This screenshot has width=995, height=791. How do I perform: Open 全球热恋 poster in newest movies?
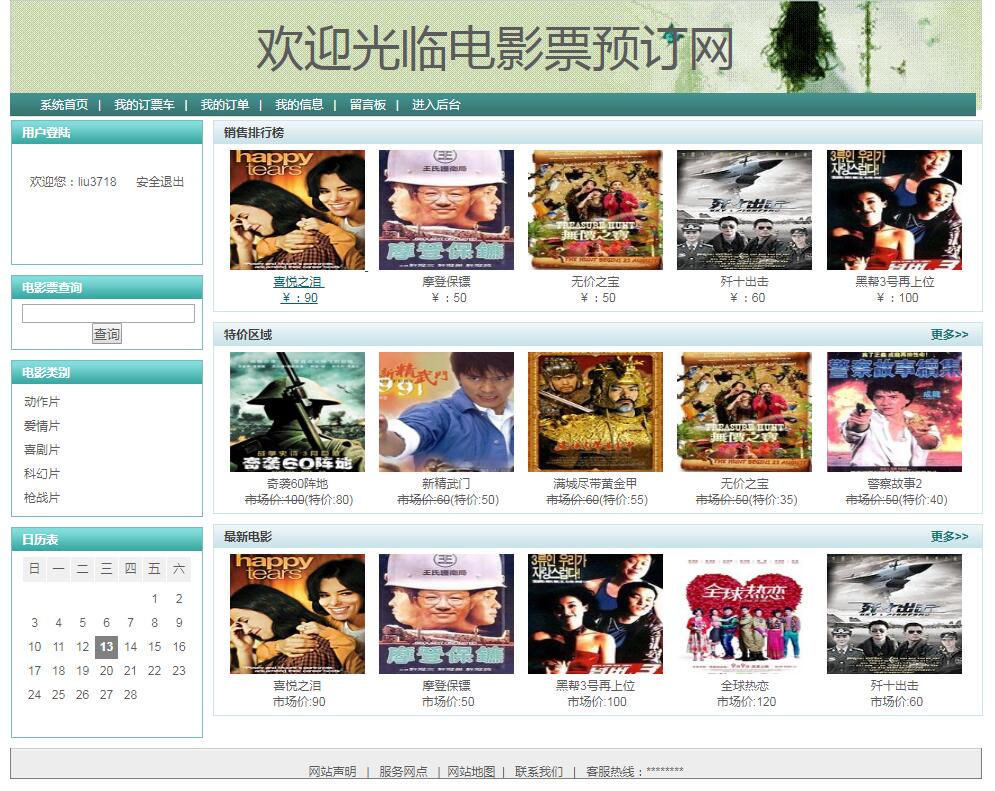click(x=744, y=614)
